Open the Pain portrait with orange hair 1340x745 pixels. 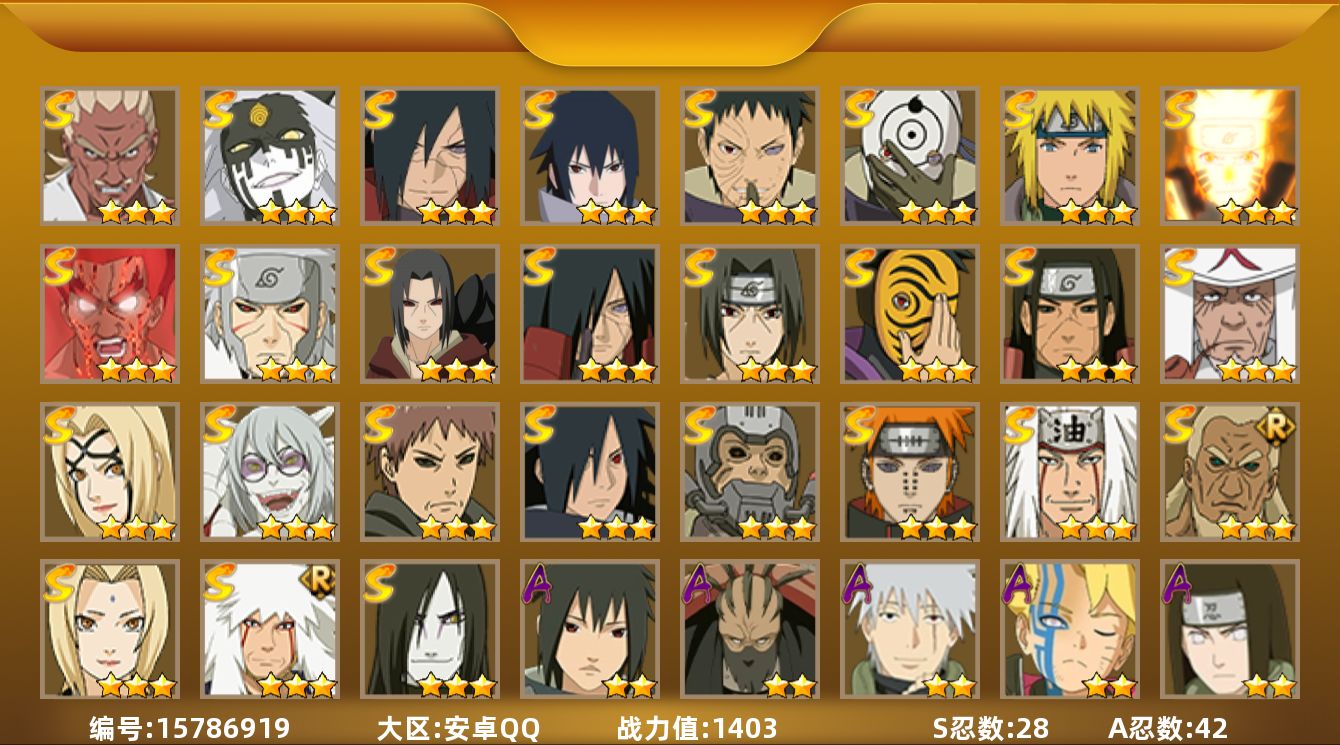point(910,472)
